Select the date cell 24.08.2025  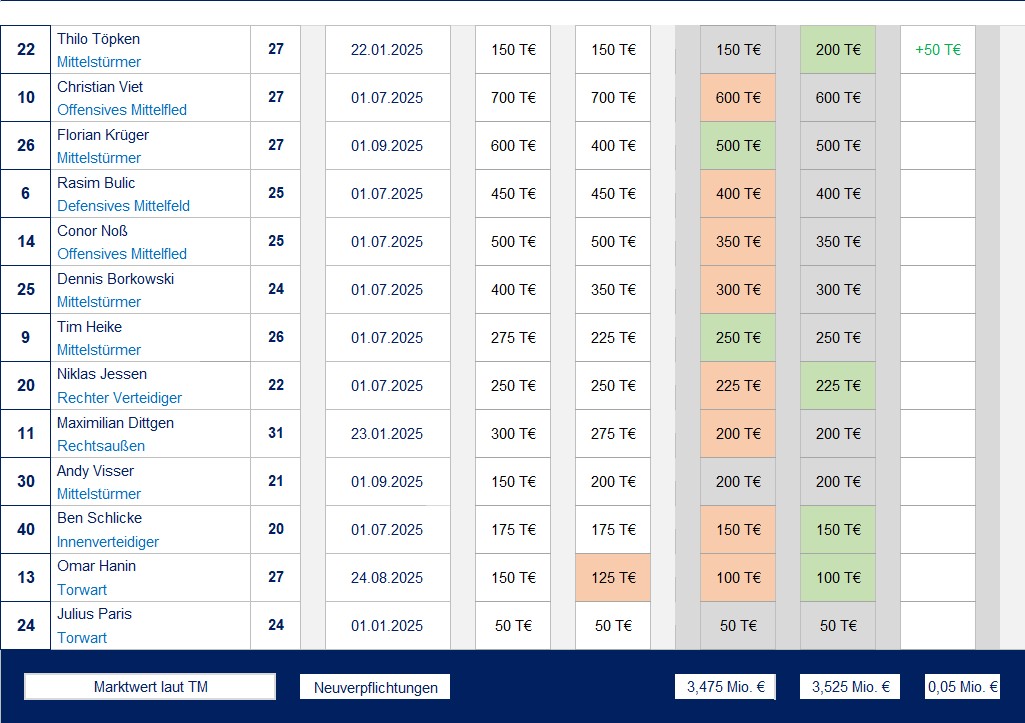tap(387, 578)
